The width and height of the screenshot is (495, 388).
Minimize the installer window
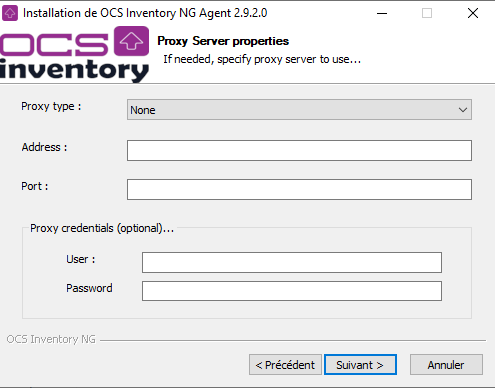tap(382, 13)
